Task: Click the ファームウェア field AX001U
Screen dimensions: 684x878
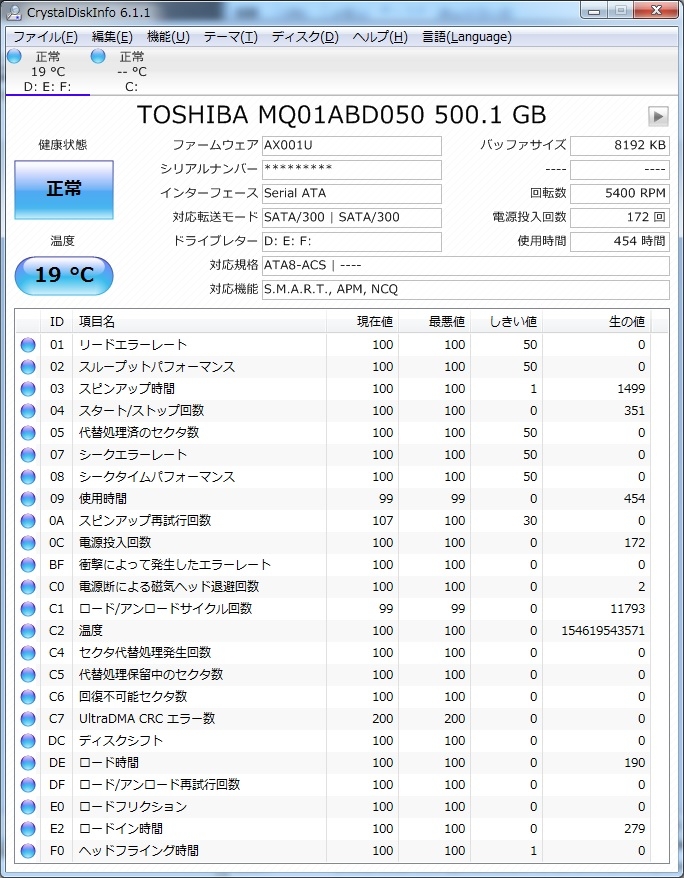Action: pyautogui.click(x=352, y=146)
